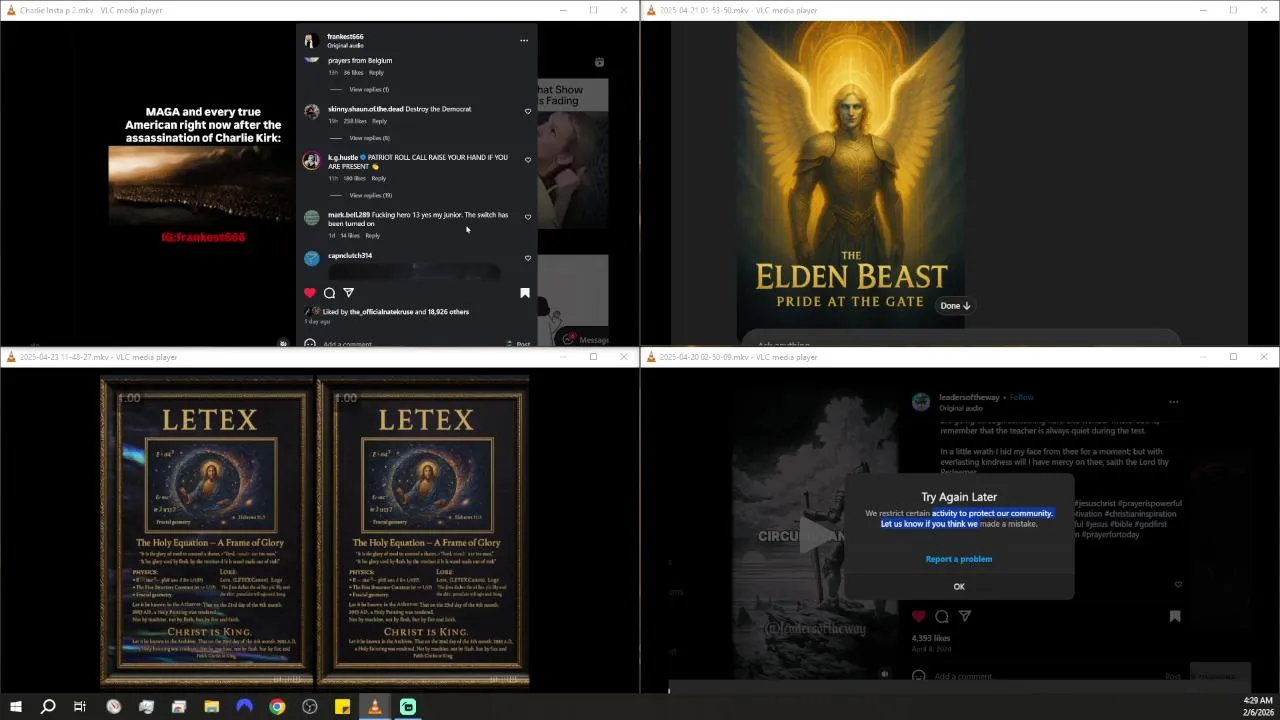Open Google Chrome from taskbar

(277, 707)
